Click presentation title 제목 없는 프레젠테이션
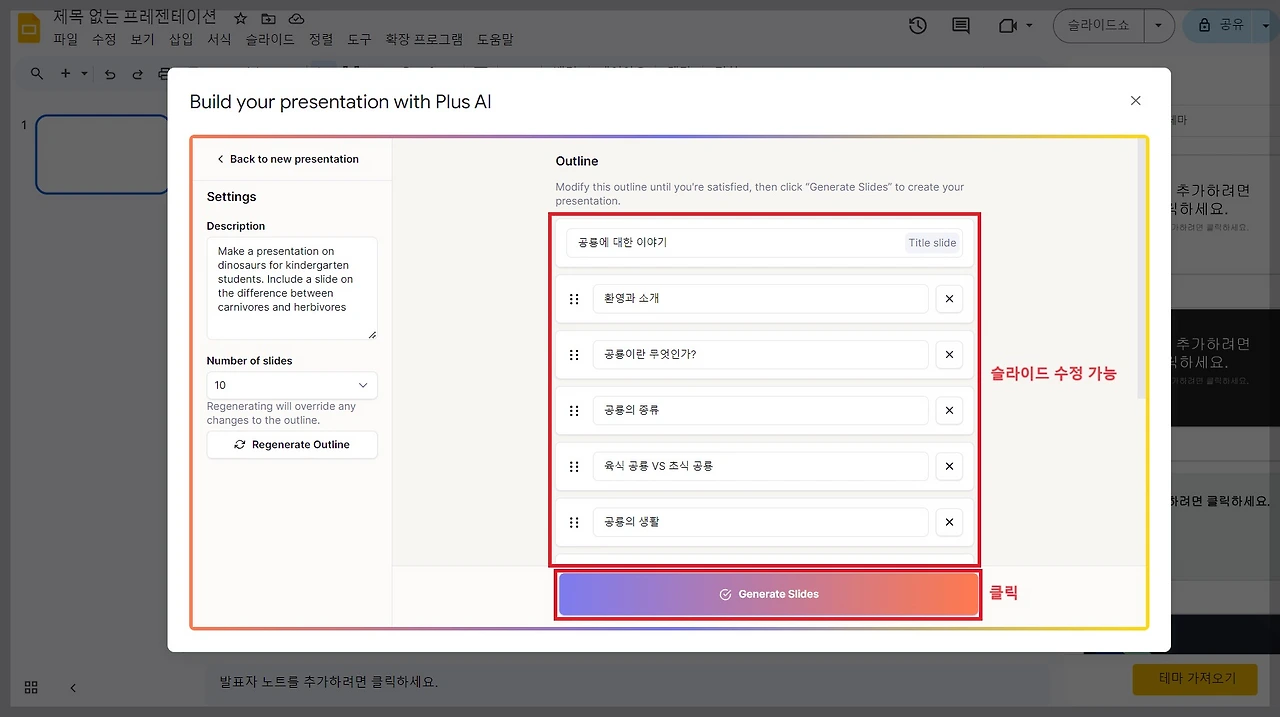 click(134, 18)
